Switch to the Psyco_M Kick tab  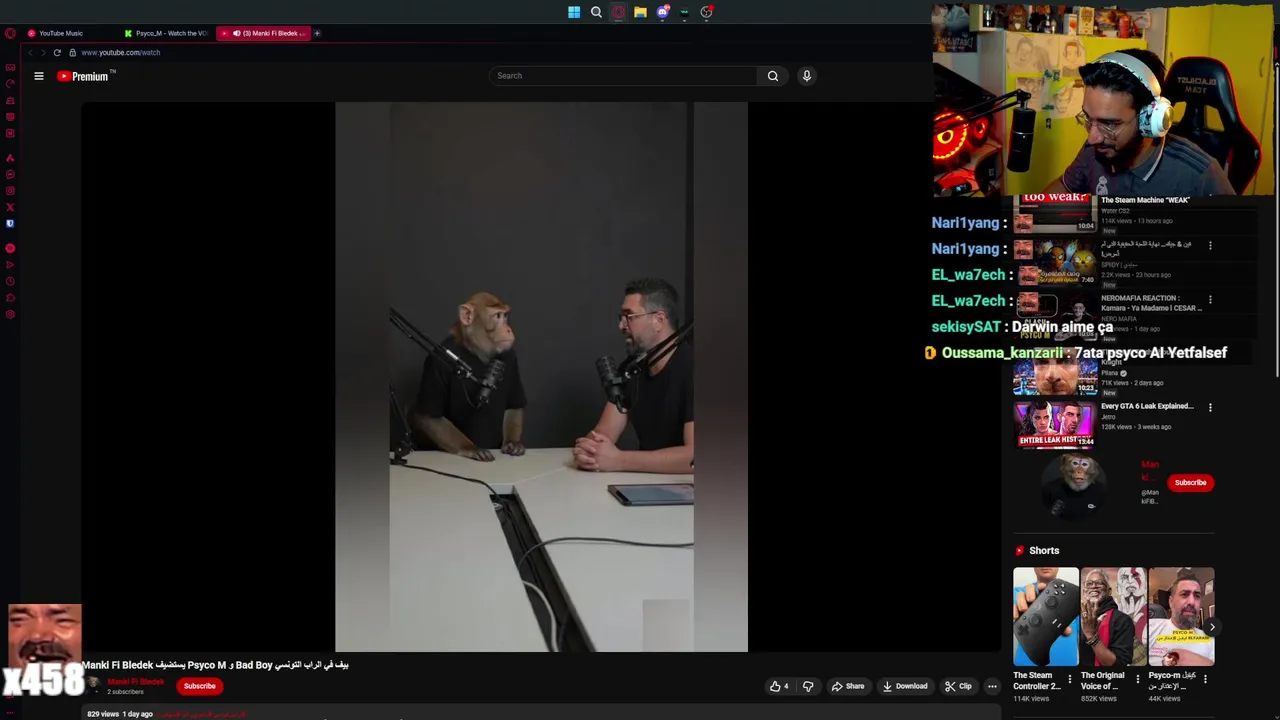pos(166,33)
